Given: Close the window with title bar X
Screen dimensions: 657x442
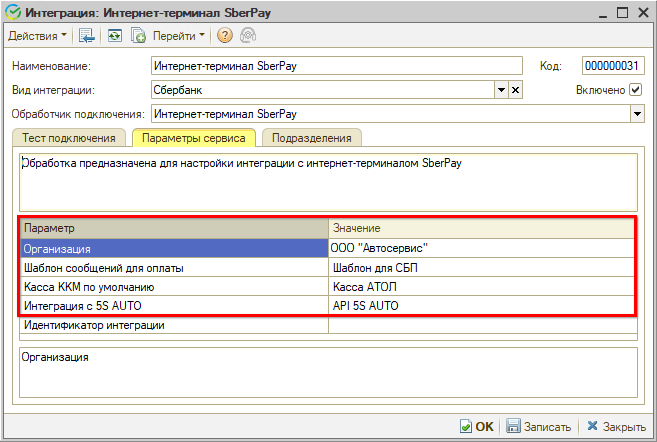Looking at the screenshot, I should coord(644,13).
